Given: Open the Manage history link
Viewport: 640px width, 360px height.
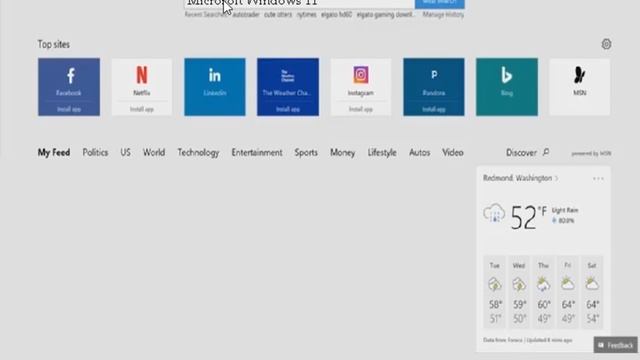Looking at the screenshot, I should [x=443, y=15].
